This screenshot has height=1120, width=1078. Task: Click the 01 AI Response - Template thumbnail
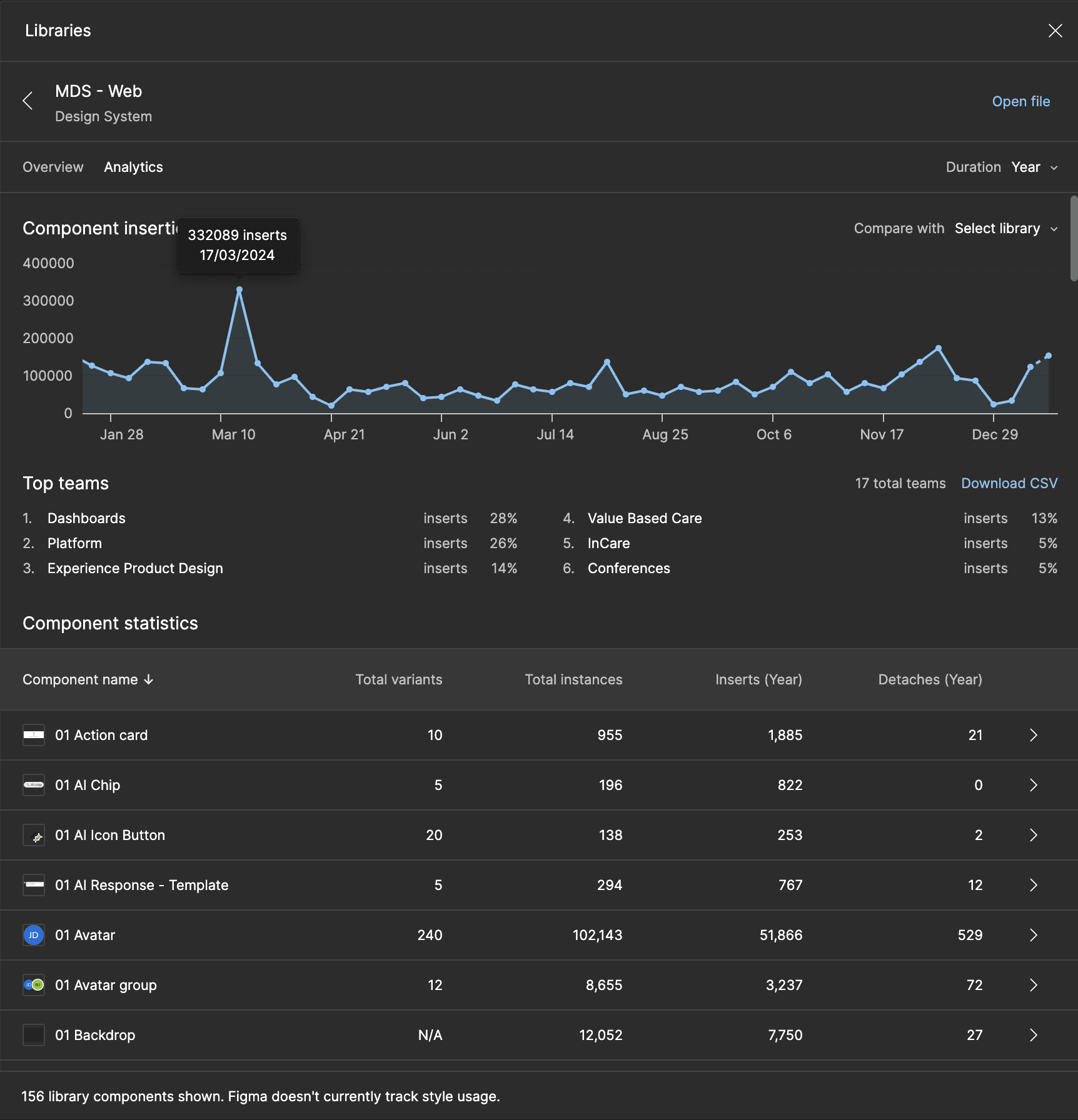coord(34,885)
